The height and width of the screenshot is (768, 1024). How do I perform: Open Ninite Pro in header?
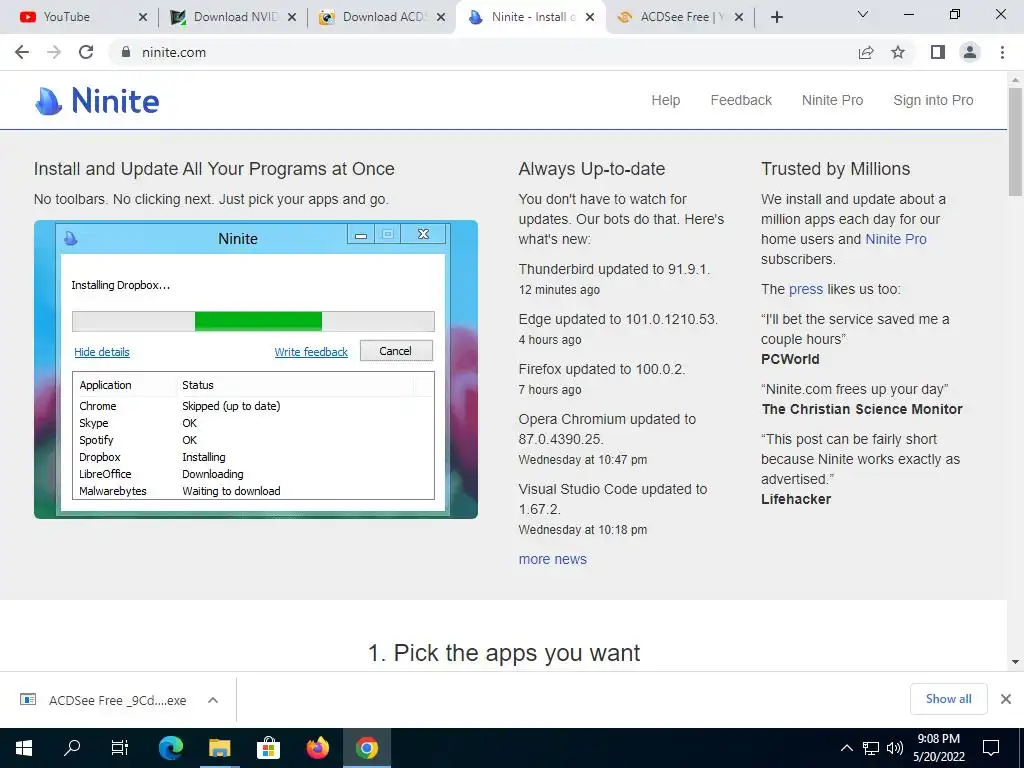[833, 101]
